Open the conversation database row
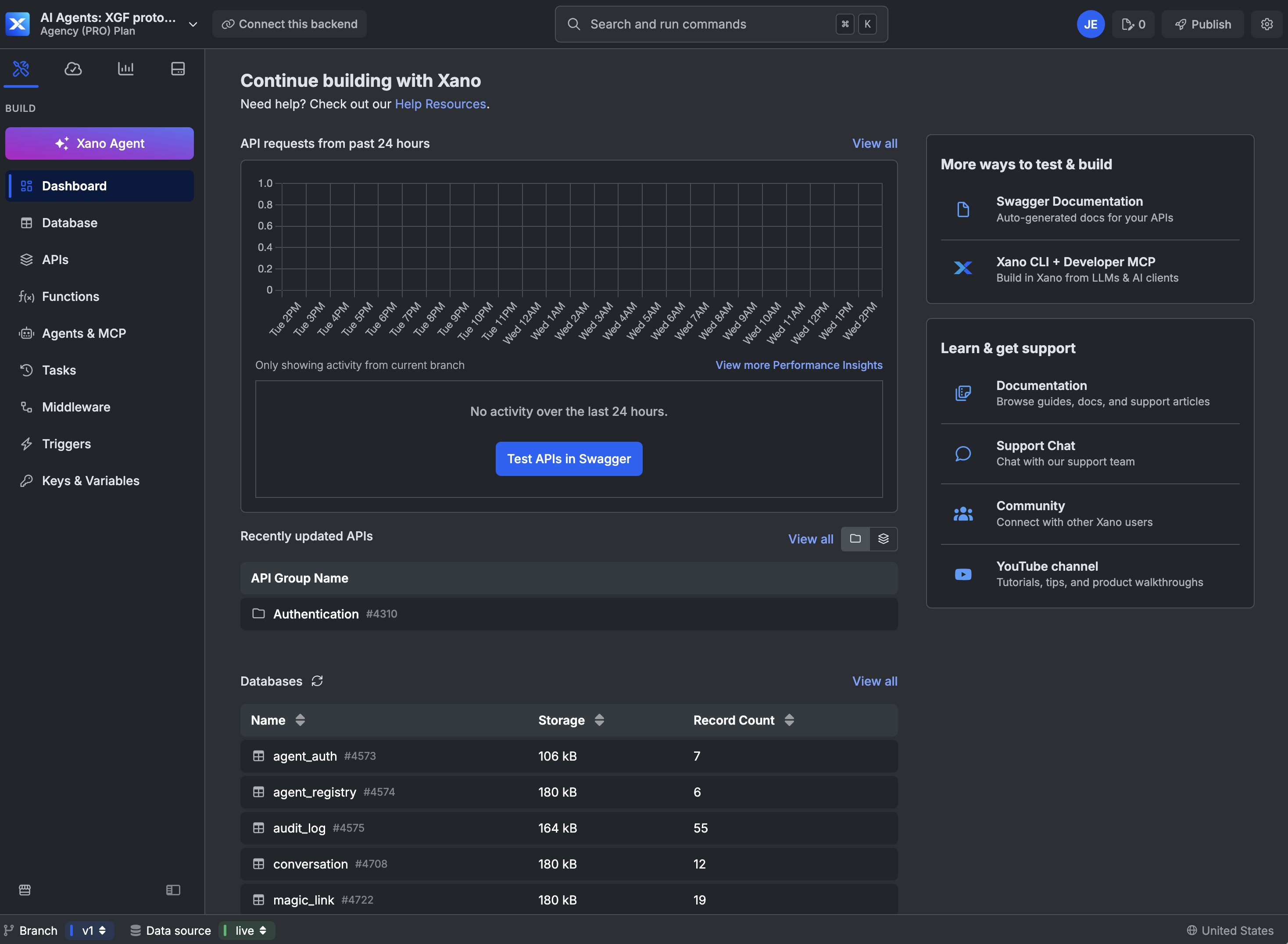Screen dimensions: 1288x944 pyautogui.click(x=569, y=864)
